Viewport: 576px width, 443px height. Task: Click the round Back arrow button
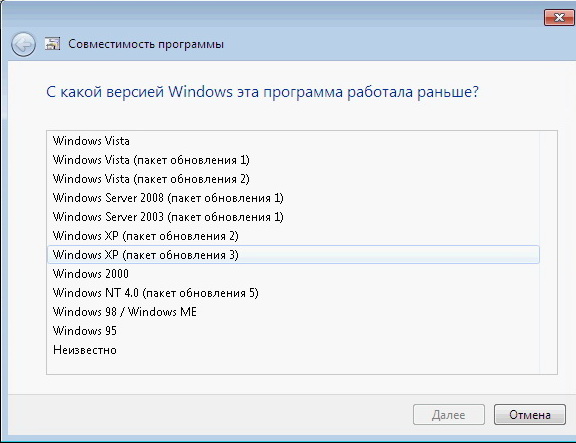click(x=23, y=44)
